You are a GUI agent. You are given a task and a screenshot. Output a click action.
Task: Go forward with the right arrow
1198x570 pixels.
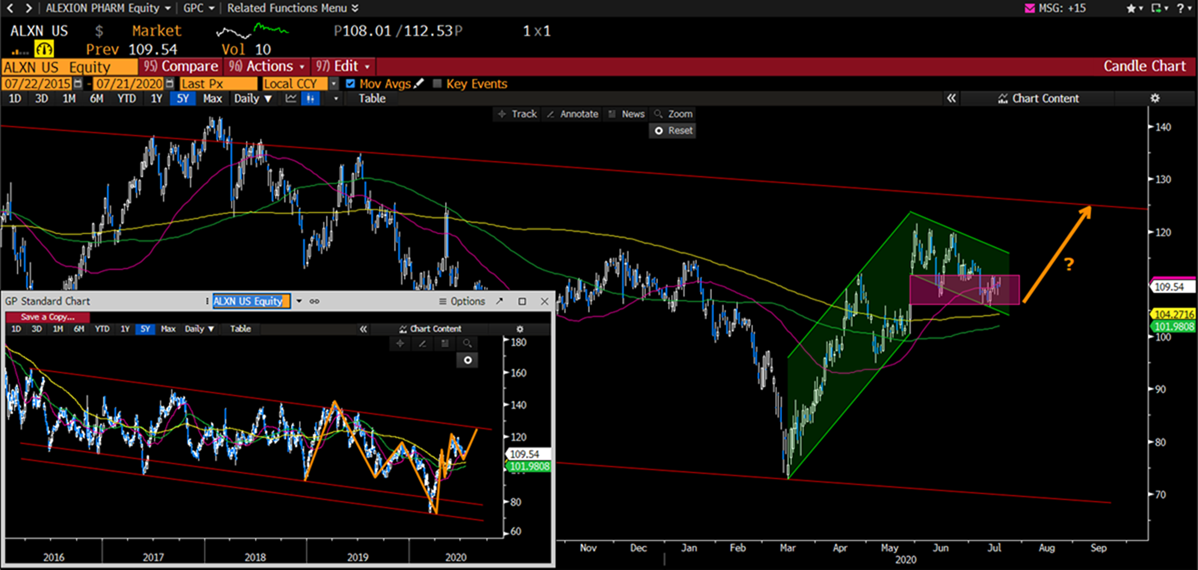28,8
